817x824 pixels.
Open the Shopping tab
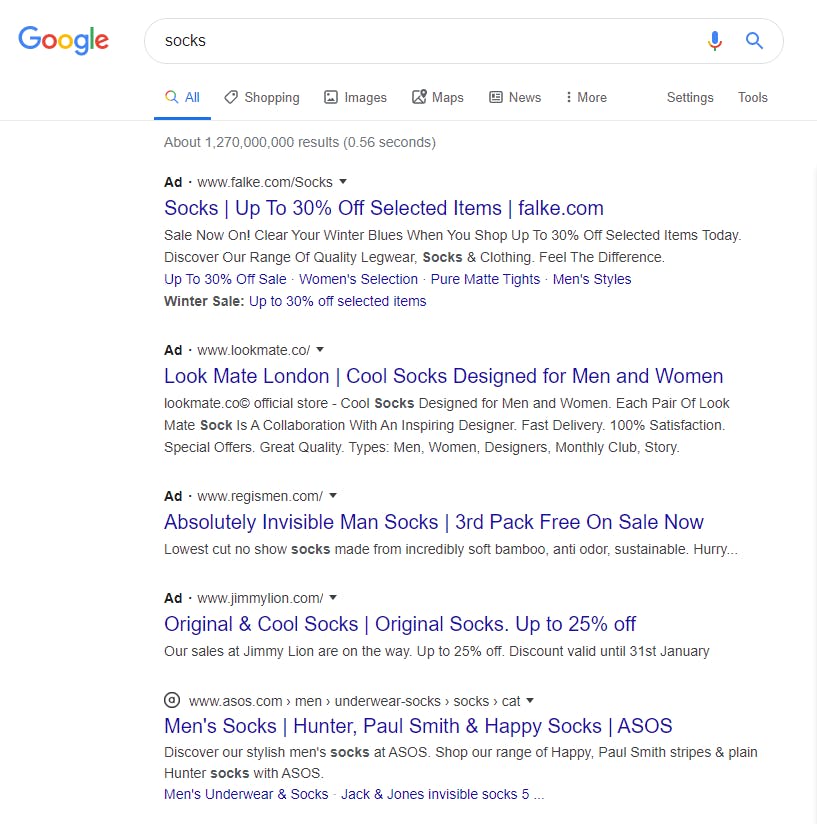pyautogui.click(x=261, y=97)
